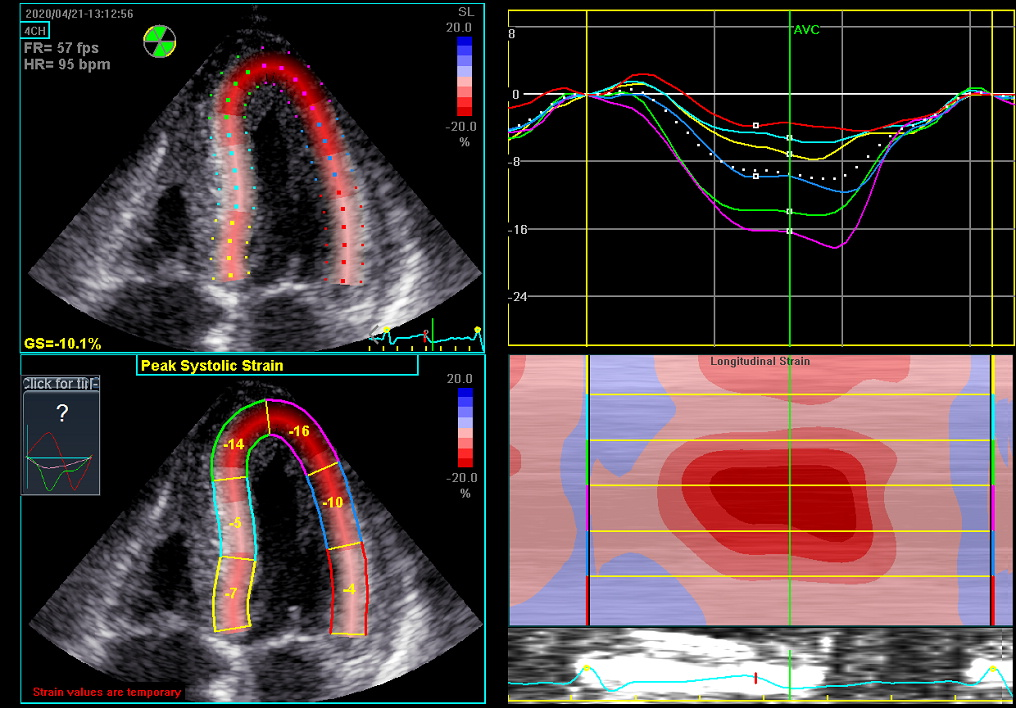Select the -7 basal yellow segment
Screen dimensions: 1016x708
coord(231,593)
